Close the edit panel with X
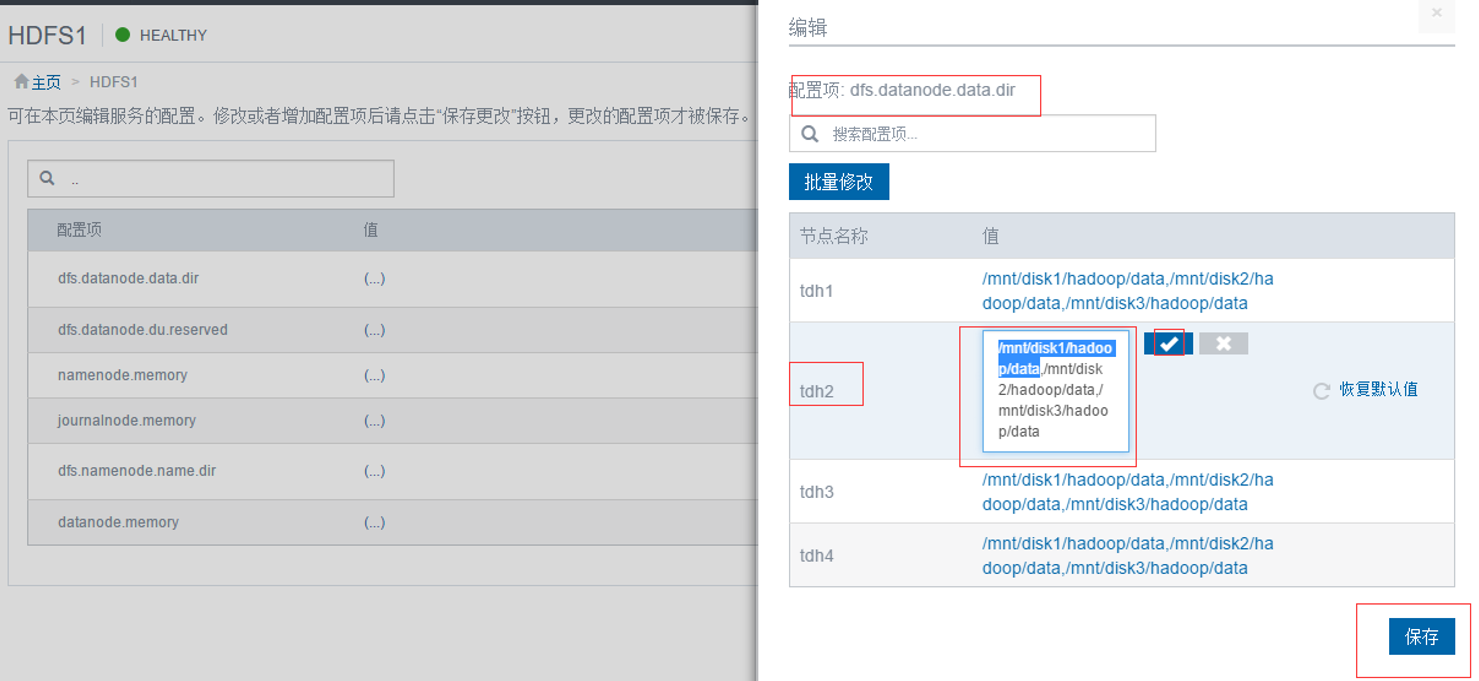Image resolution: width=1479 pixels, height=681 pixels. (x=1436, y=14)
